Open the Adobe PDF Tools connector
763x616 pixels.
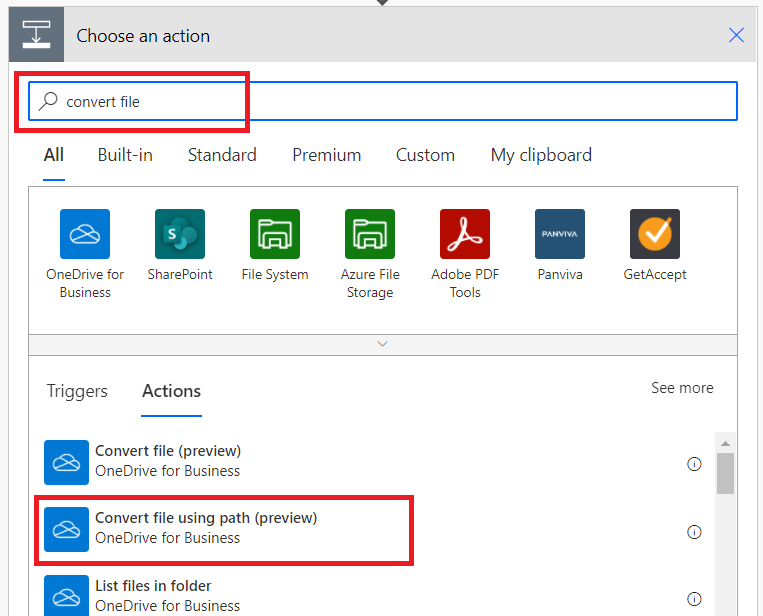point(465,234)
